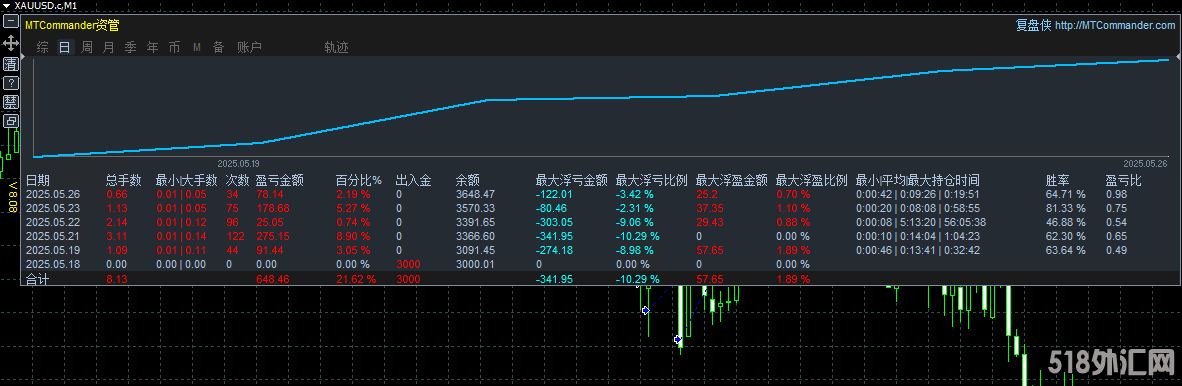
Task: Click the overlapping windows restore icon
Action: [x=11, y=121]
